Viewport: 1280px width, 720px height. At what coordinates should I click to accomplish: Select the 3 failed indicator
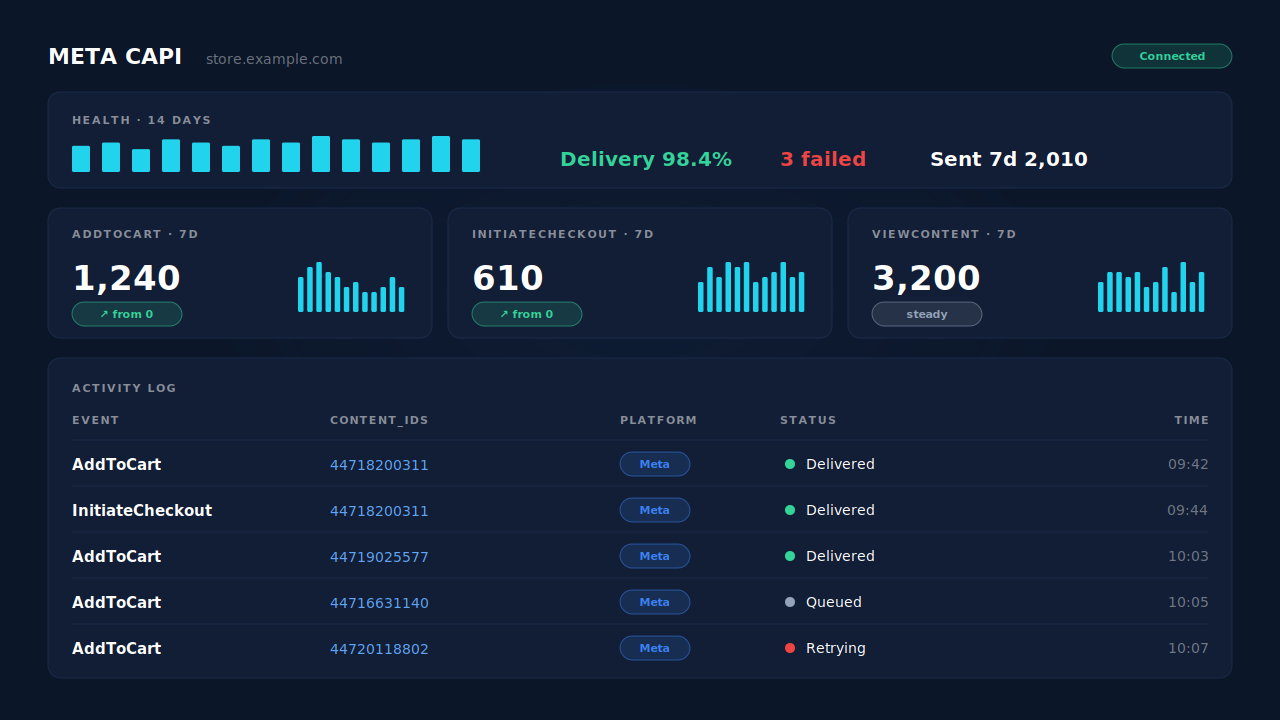(x=823, y=159)
